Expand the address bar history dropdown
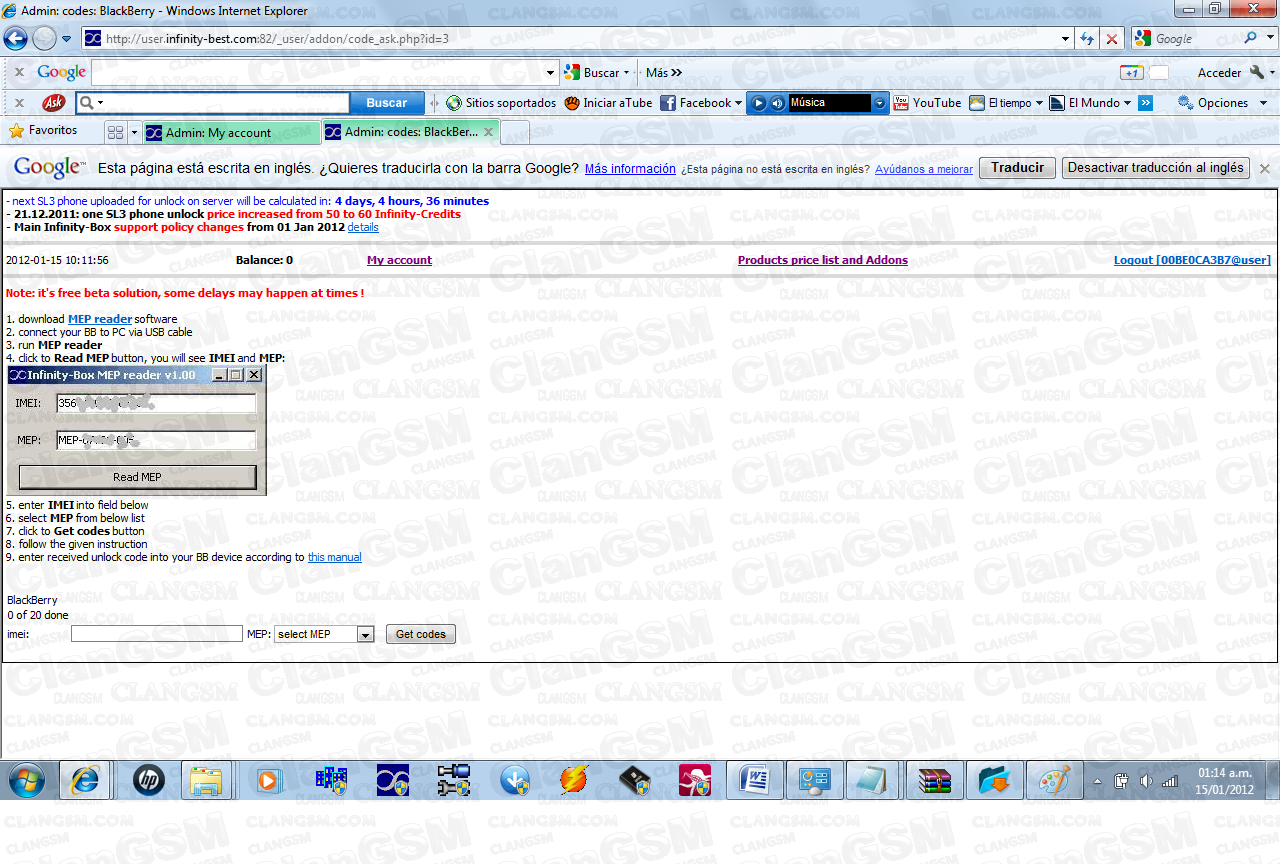1280x864 pixels. pos(1066,39)
